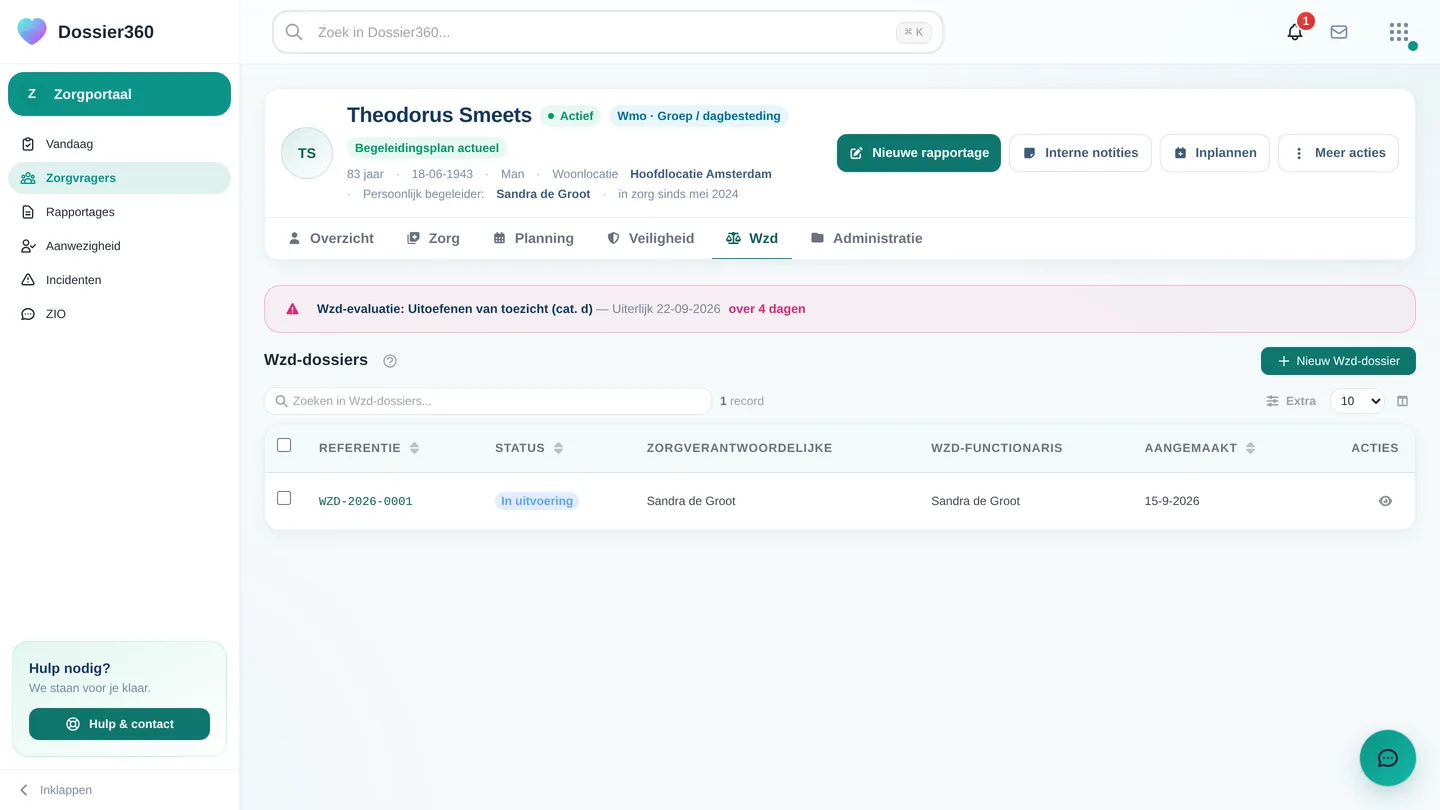This screenshot has height=810, width=1440.
Task: View the WZD-2026-0001 dossier via eye icon
Action: [1385, 501]
